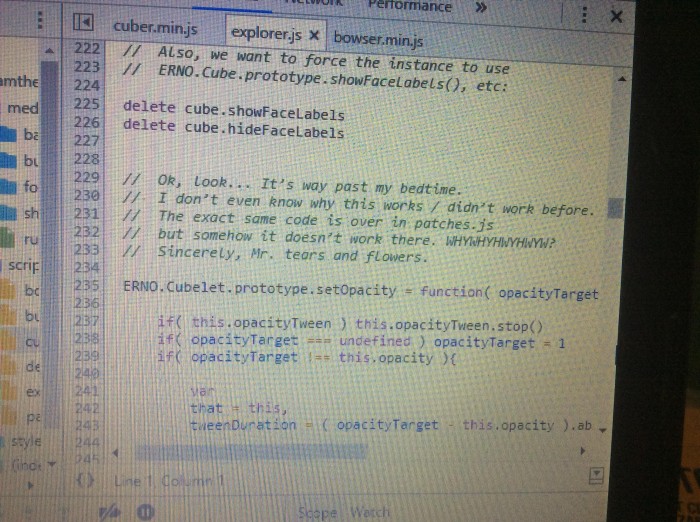Click the file navigator scroll-down arrow
The height and width of the screenshot is (522, 700).
click(52, 464)
